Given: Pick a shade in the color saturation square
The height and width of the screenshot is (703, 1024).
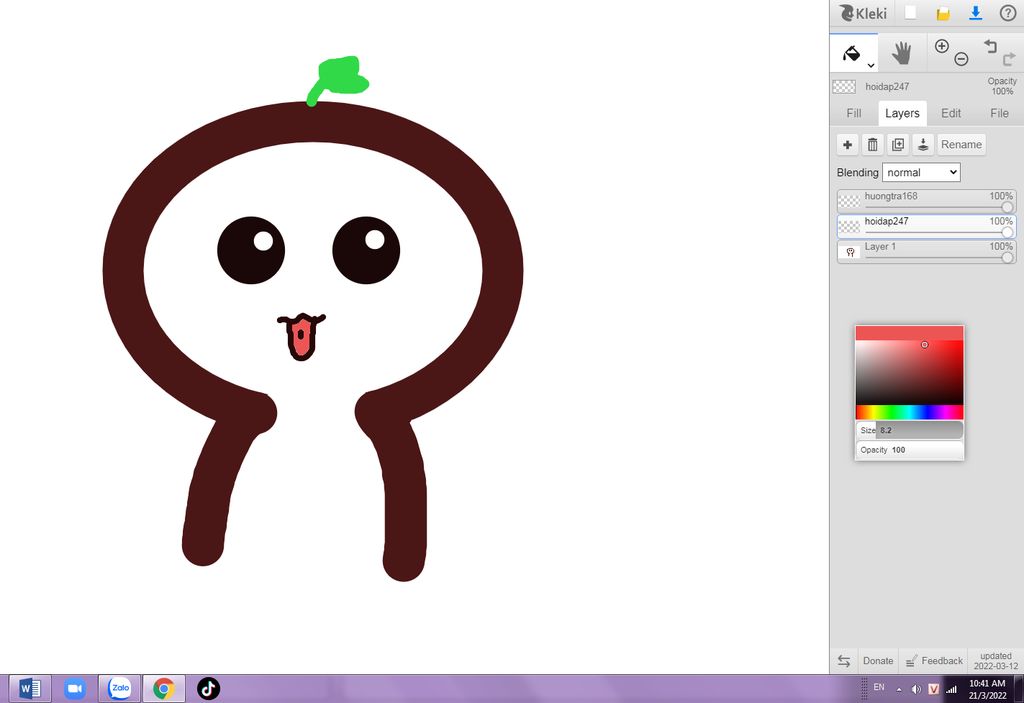Looking at the screenshot, I should click(x=909, y=372).
